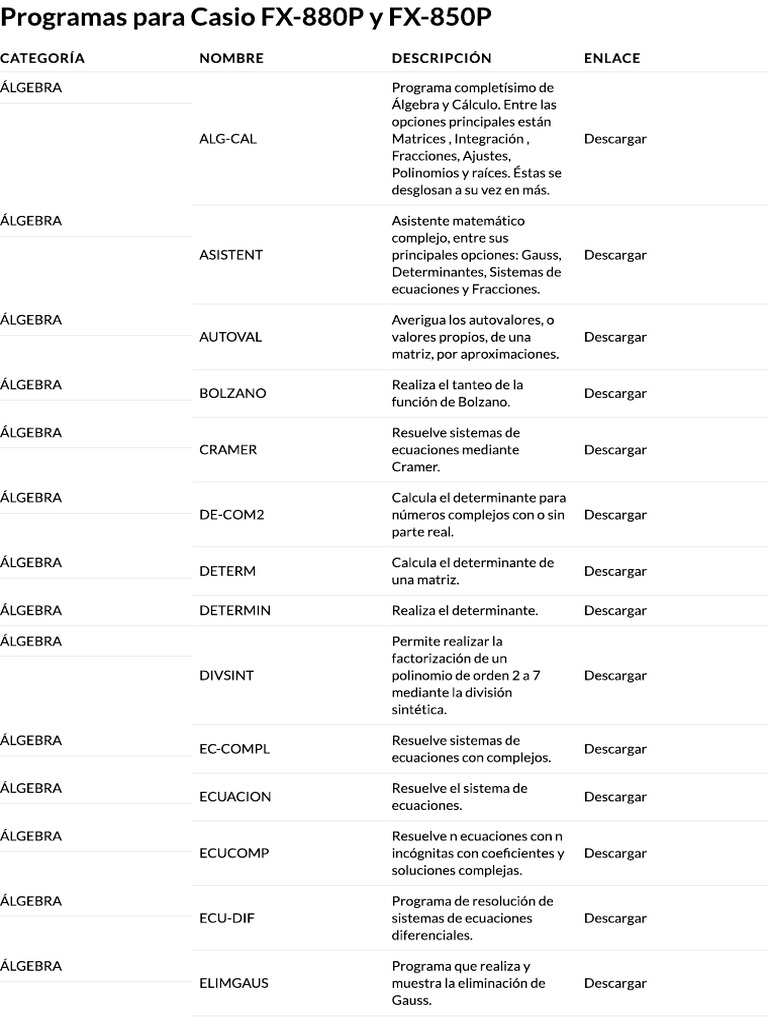Select the DESCRIPCIÓN column header
768x1024 pixels.
441,58
